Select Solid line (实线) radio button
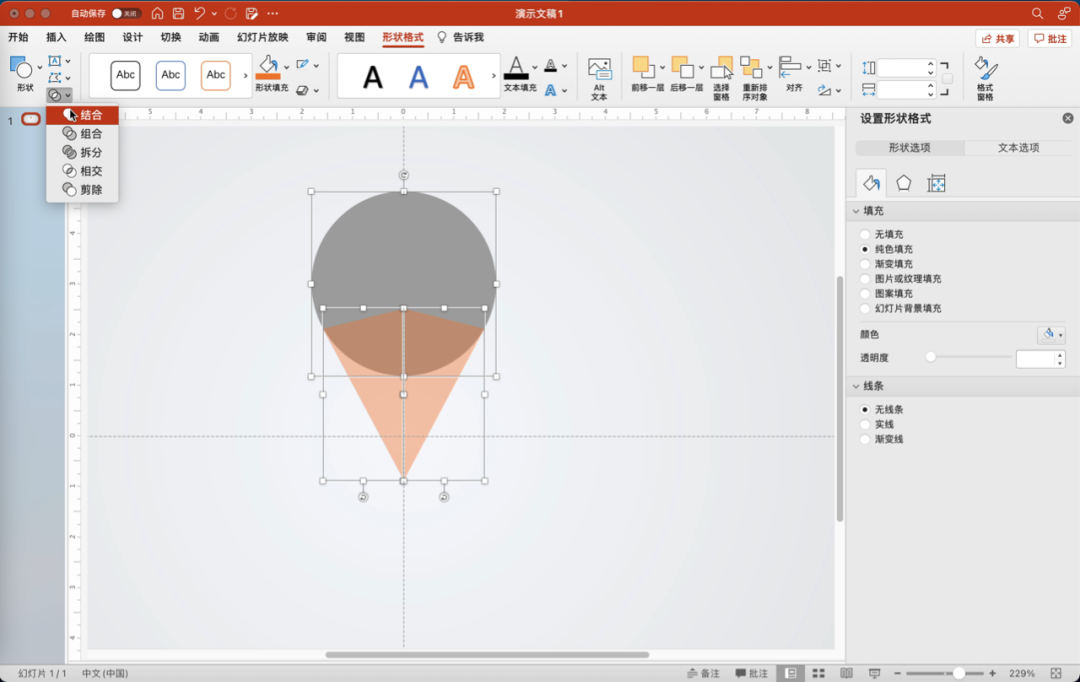 (865, 424)
